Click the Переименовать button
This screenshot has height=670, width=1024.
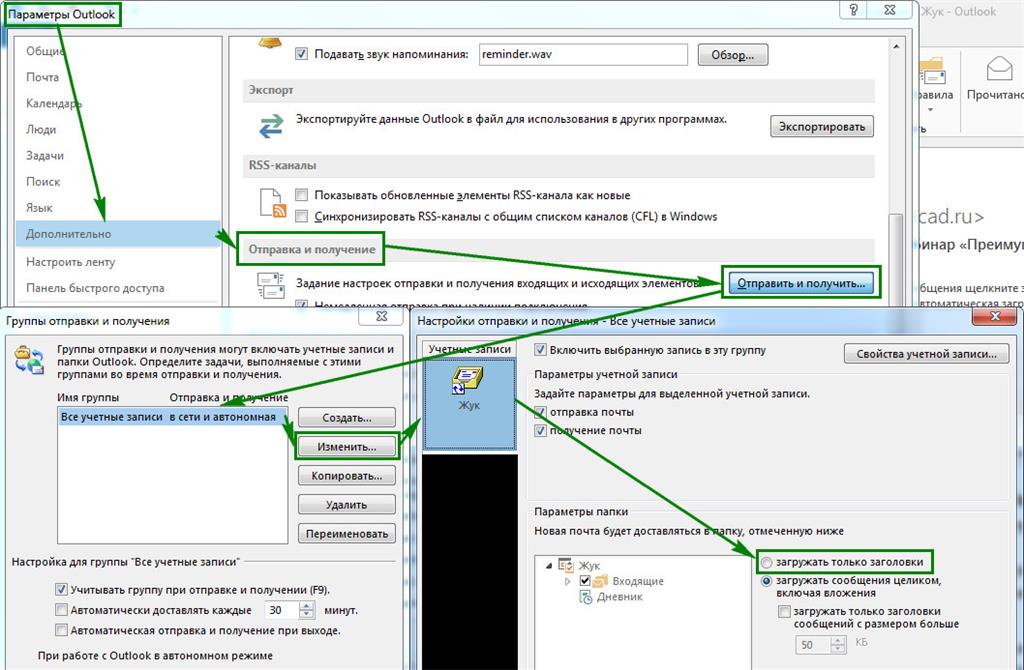[347, 534]
